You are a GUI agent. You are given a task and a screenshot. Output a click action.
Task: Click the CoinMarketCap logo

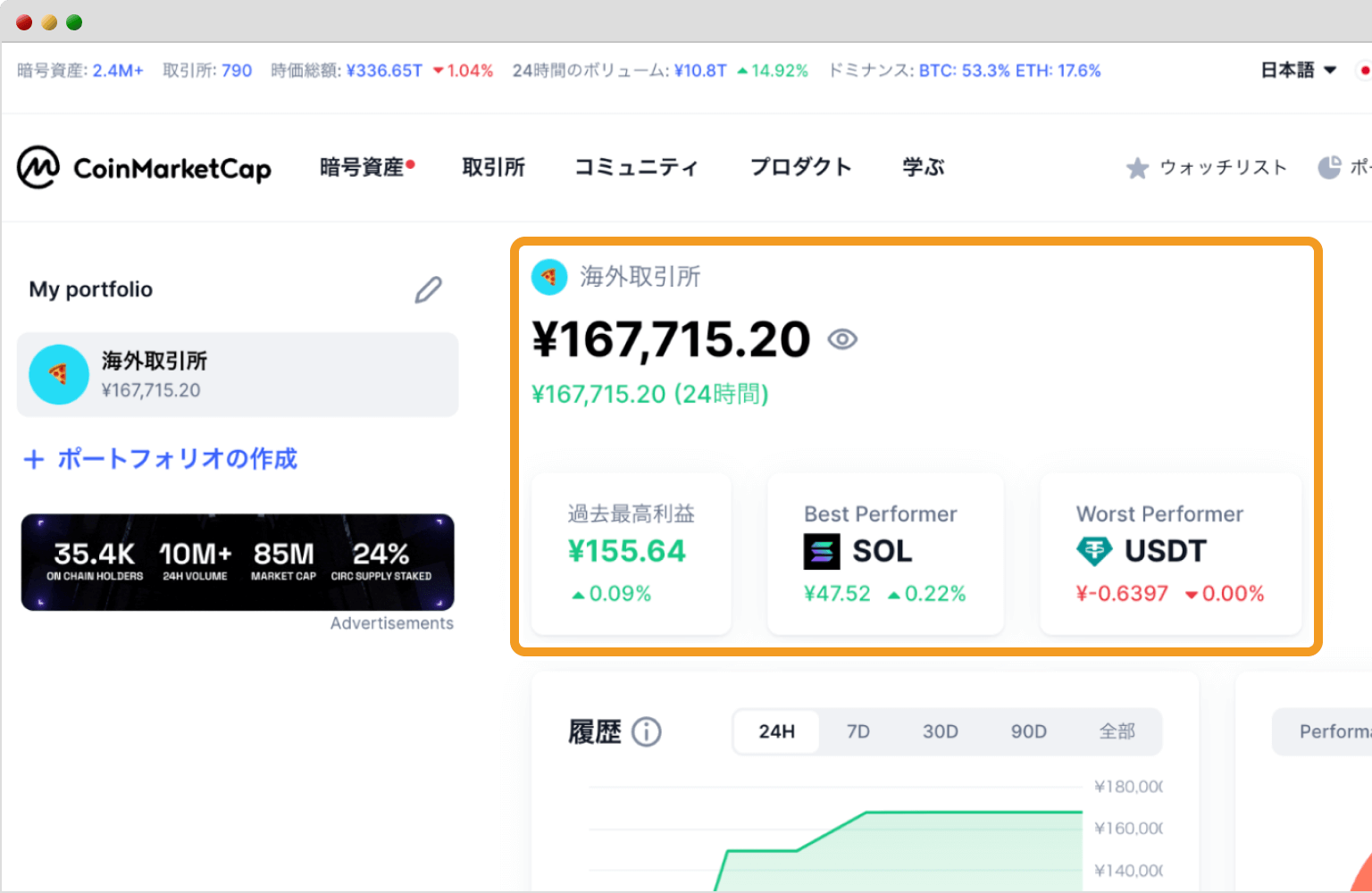pos(144,167)
